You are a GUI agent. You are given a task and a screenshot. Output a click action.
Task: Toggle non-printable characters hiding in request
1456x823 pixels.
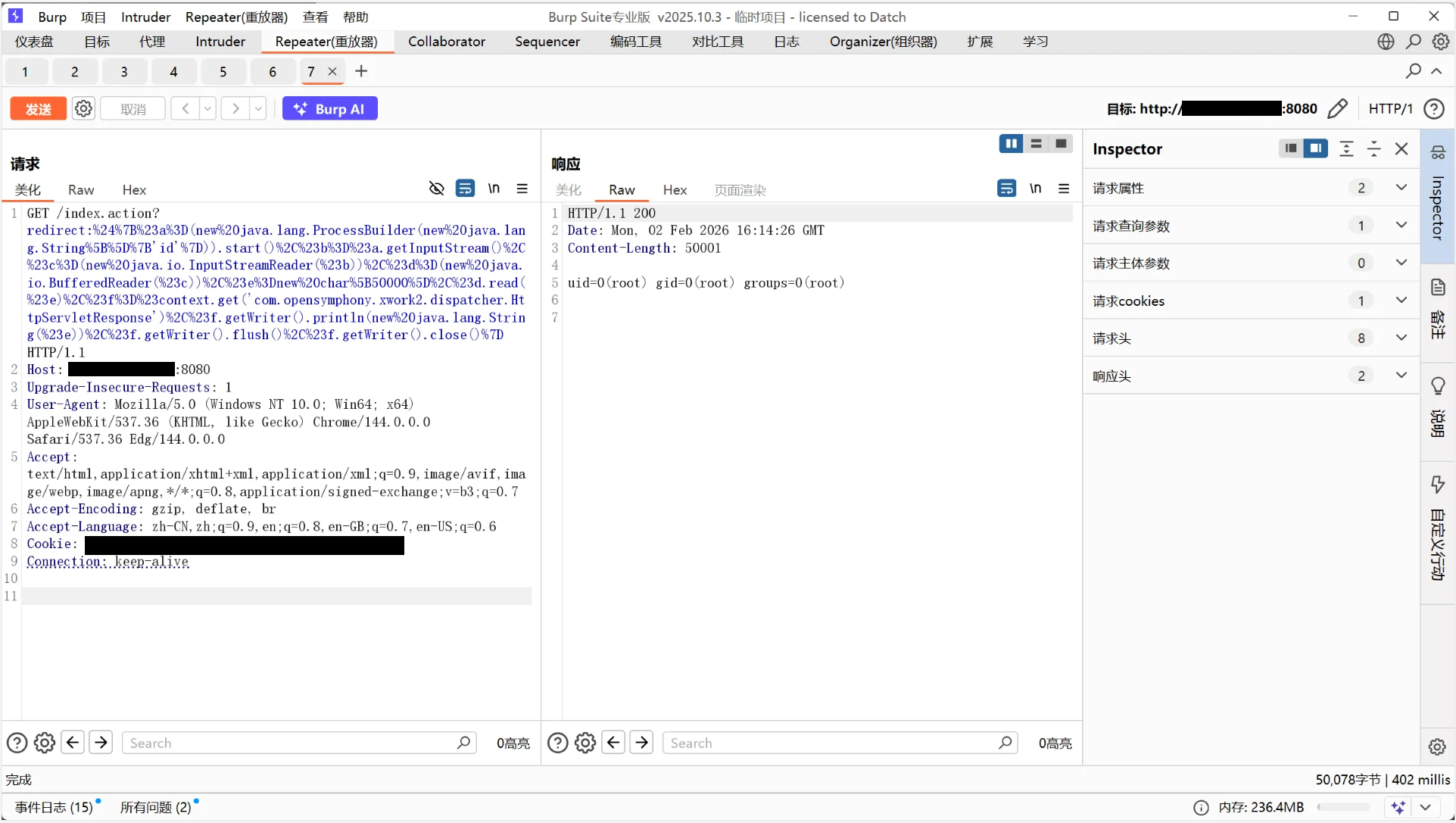437,189
